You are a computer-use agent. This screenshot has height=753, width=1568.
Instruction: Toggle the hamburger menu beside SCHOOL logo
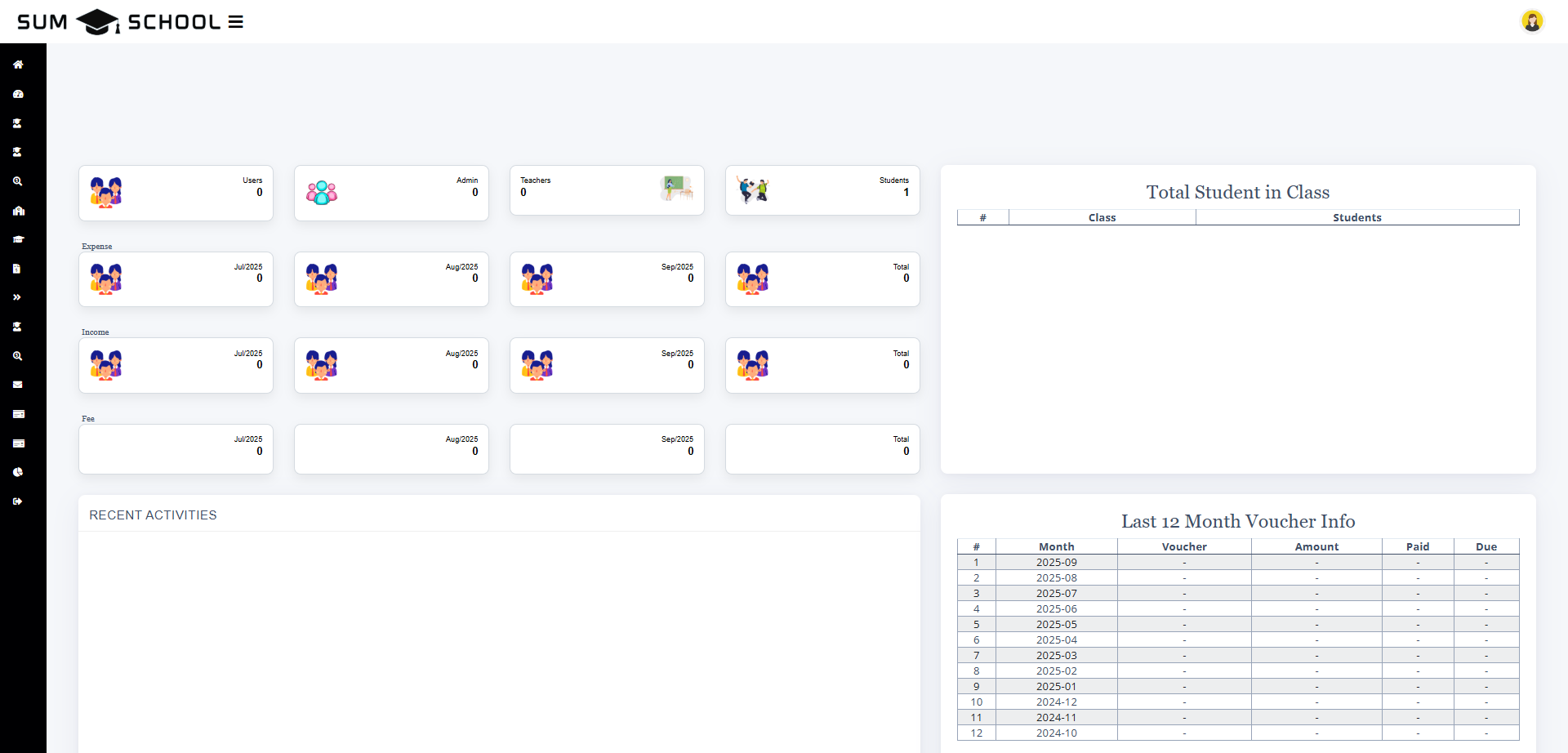[235, 21]
